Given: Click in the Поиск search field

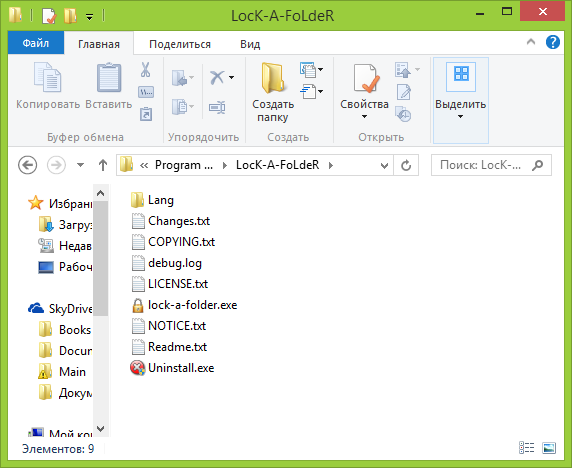Looking at the screenshot, I should (480, 165).
